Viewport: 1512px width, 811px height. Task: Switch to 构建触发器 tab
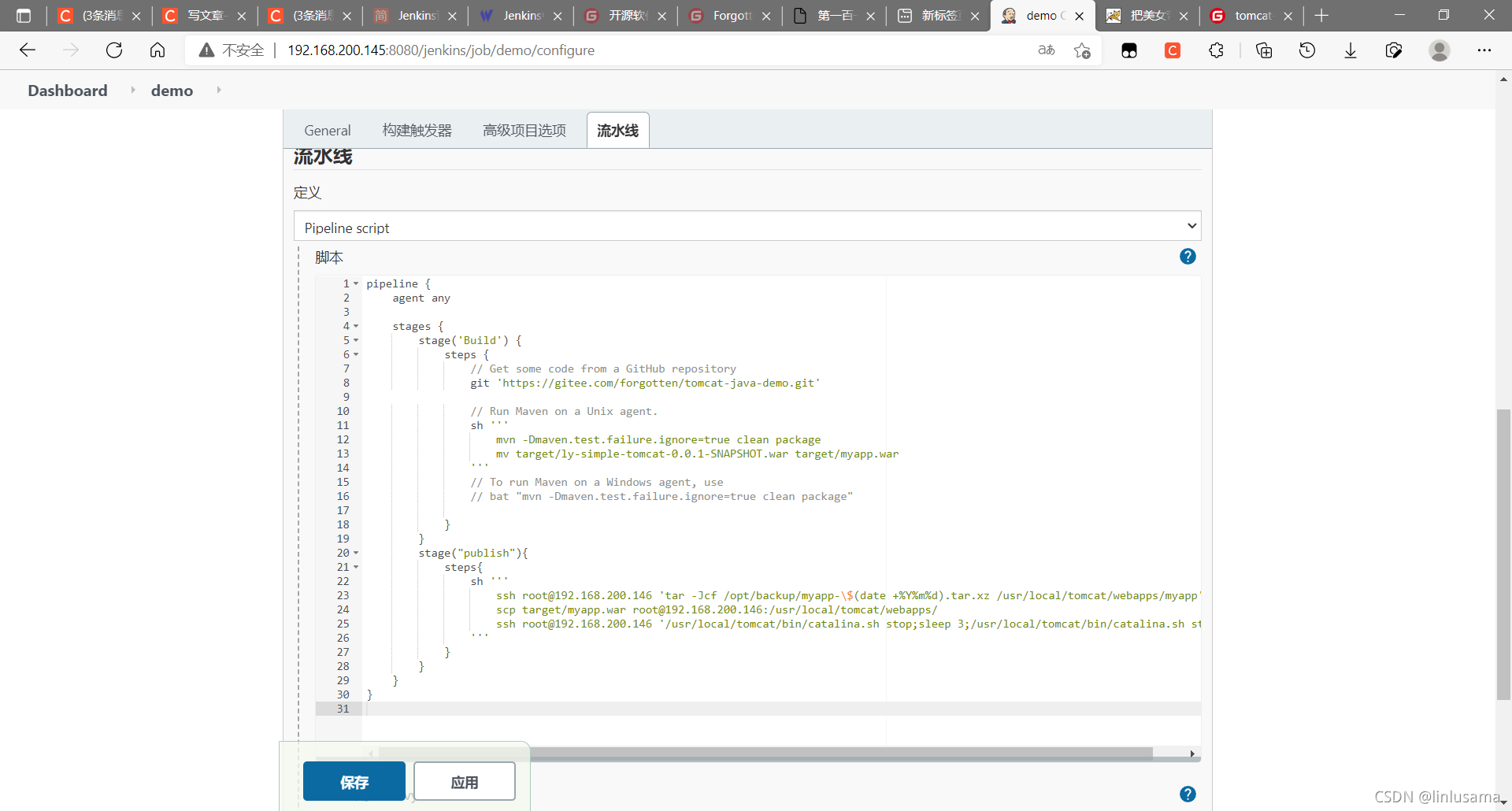[x=417, y=131]
